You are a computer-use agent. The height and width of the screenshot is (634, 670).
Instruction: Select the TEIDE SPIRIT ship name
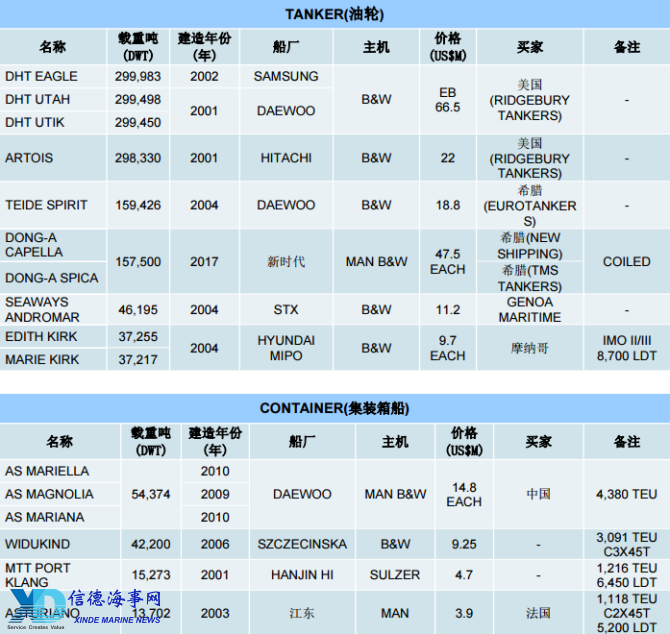pyautogui.click(x=46, y=205)
